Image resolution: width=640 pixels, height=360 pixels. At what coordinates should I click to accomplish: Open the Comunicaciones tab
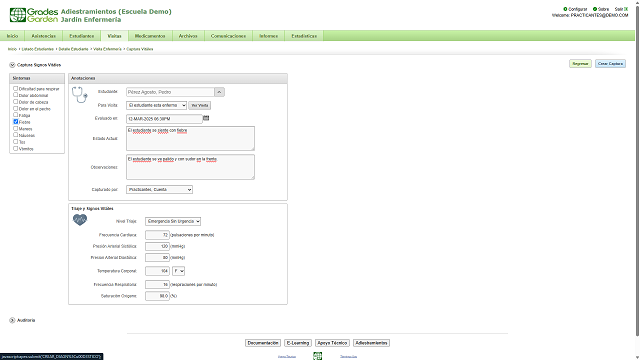[x=228, y=36]
